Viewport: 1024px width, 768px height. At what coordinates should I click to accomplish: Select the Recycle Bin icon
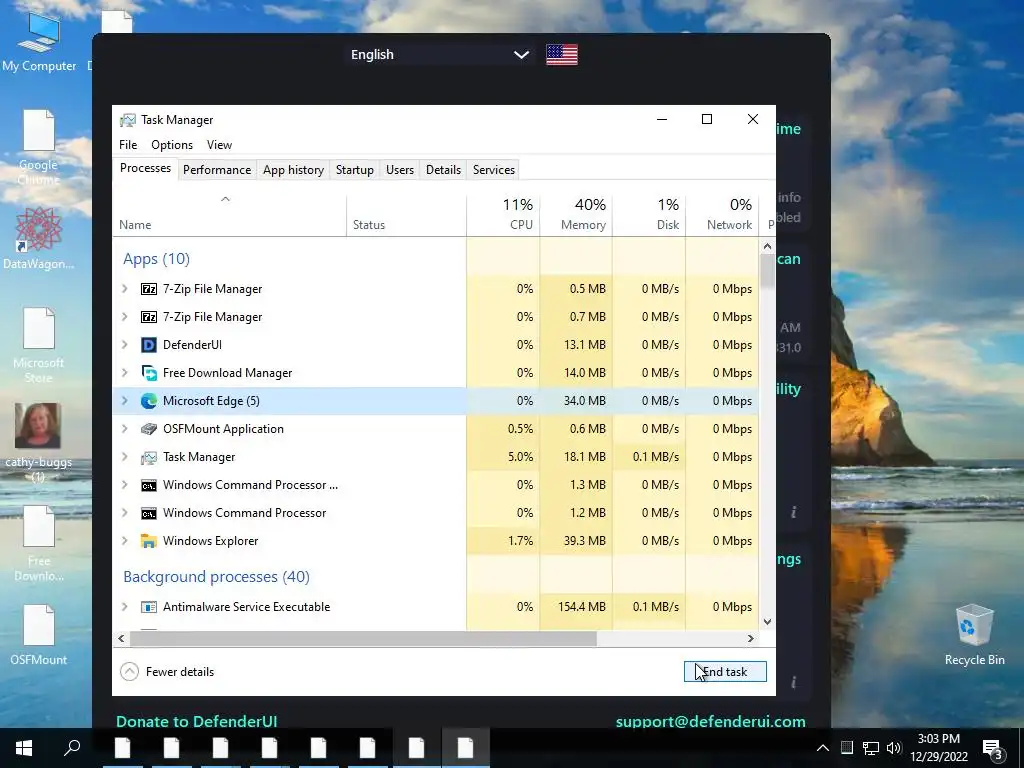coord(974,635)
